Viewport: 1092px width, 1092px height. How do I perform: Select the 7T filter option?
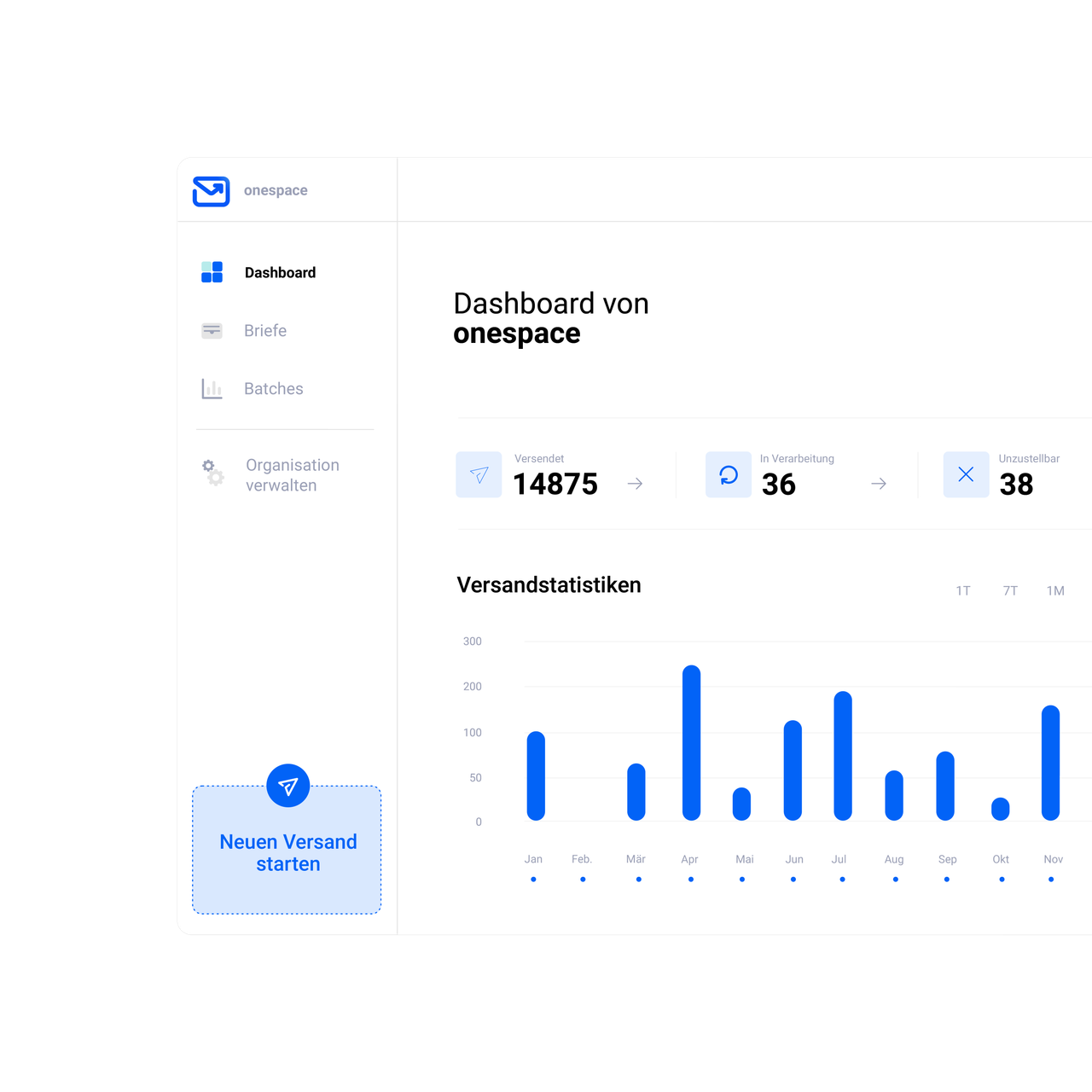click(1010, 590)
